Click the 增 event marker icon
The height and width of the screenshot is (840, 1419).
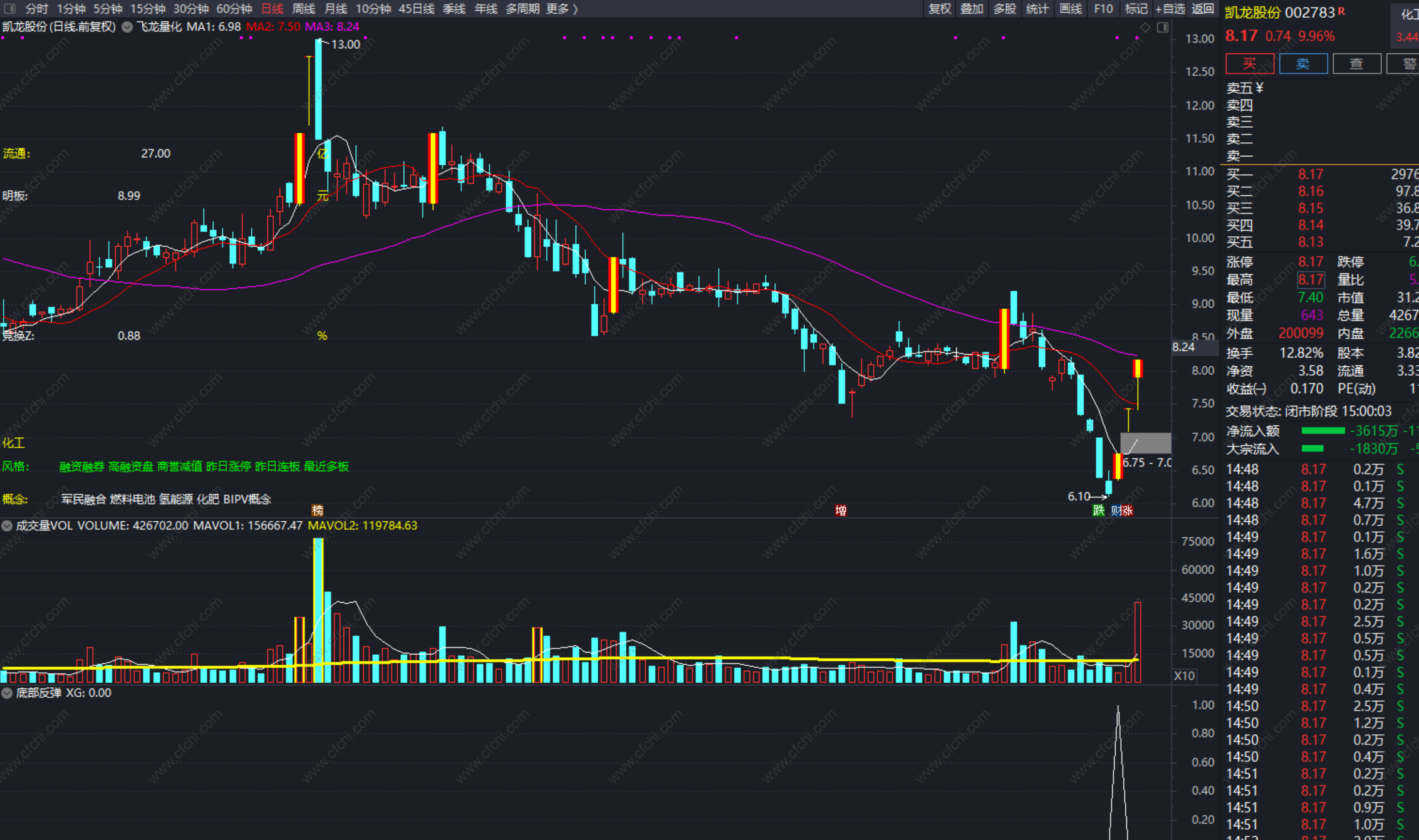[x=841, y=511]
